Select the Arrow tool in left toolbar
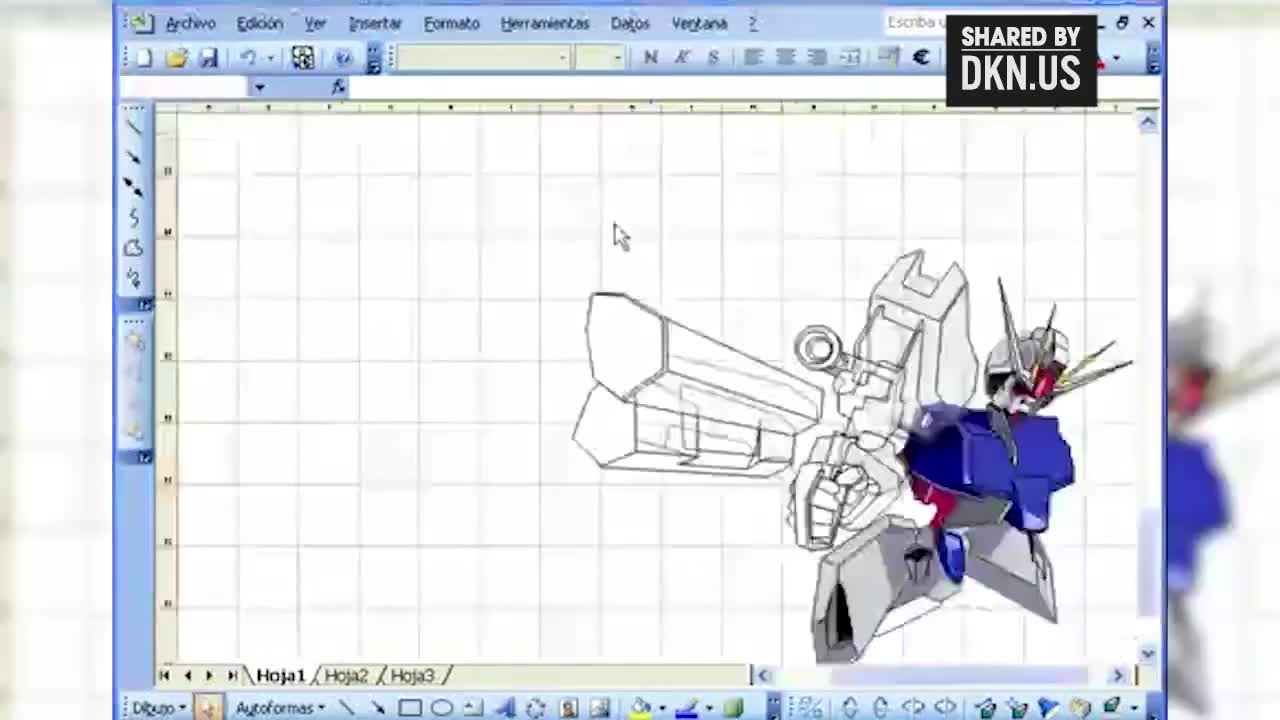The width and height of the screenshot is (1280, 720). click(x=133, y=156)
